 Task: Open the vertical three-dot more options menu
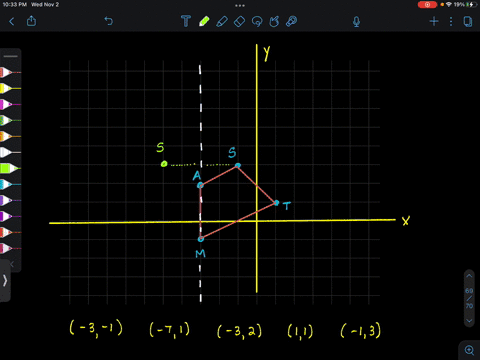451,22
